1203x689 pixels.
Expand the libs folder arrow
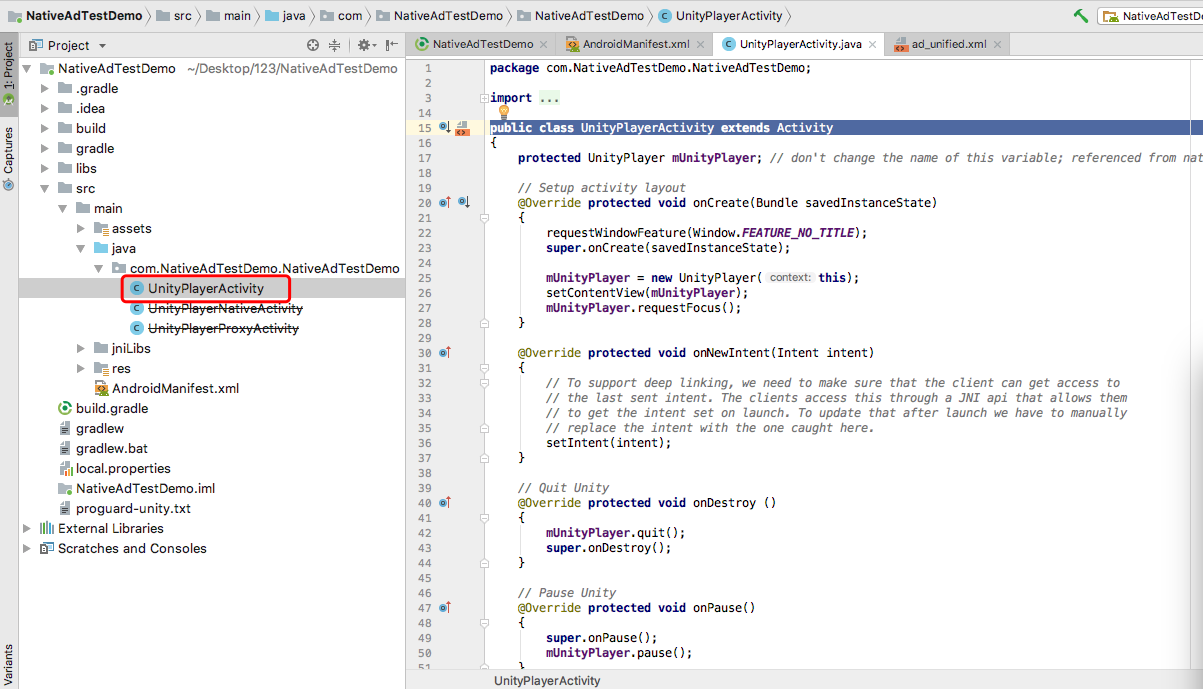(45, 169)
